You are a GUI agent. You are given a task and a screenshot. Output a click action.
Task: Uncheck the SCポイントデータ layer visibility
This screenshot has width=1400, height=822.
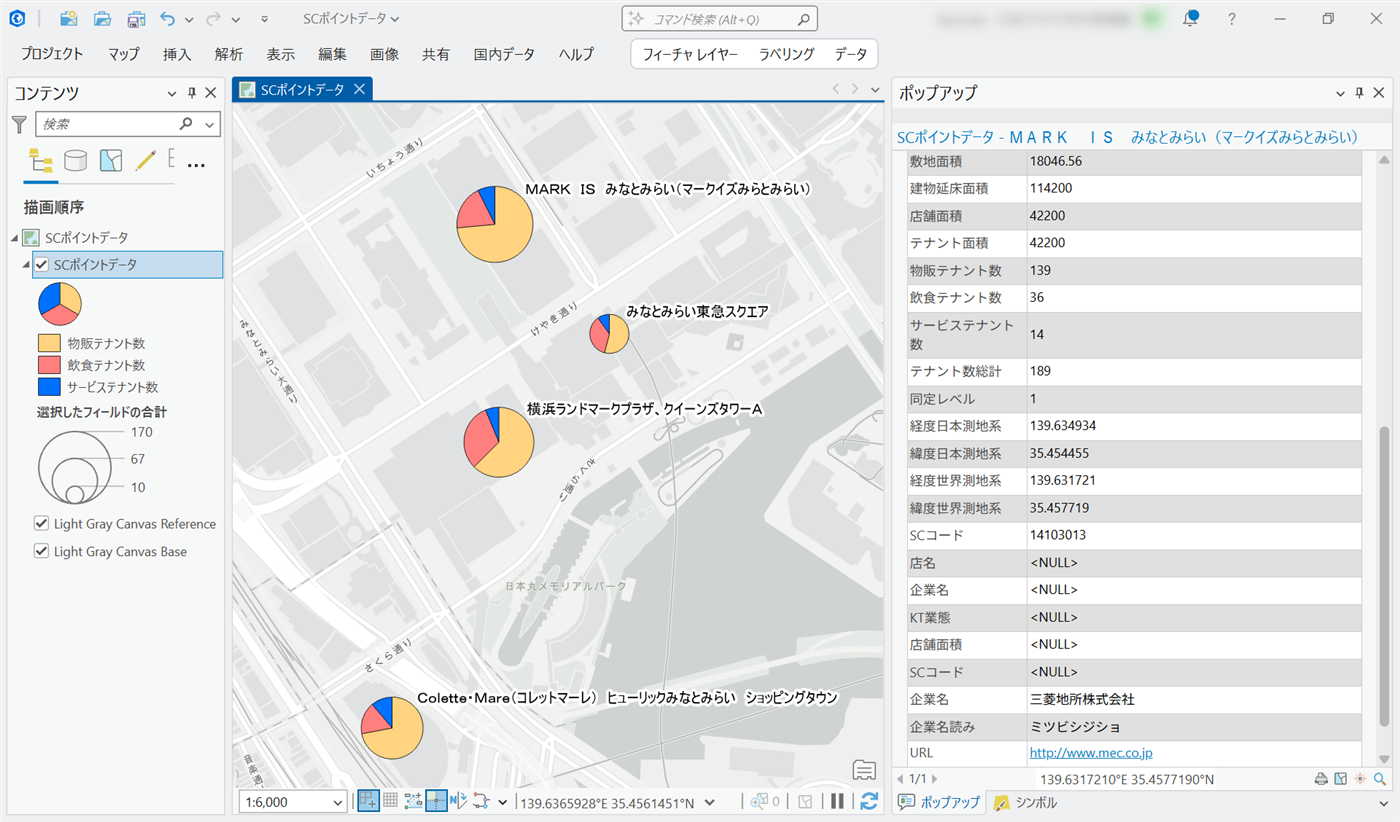pyautogui.click(x=42, y=265)
